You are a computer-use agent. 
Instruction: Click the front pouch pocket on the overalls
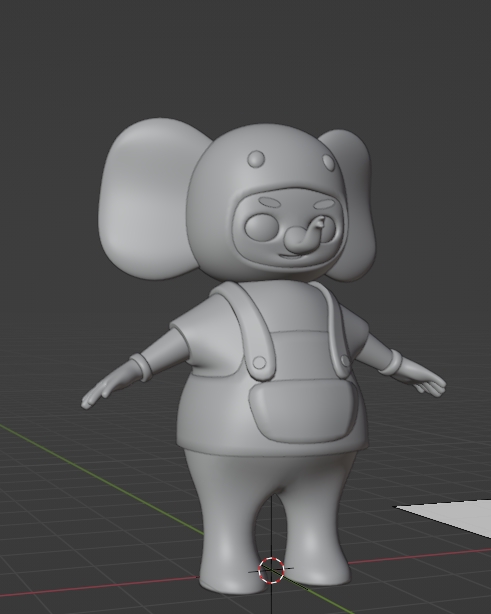pyautogui.click(x=303, y=411)
